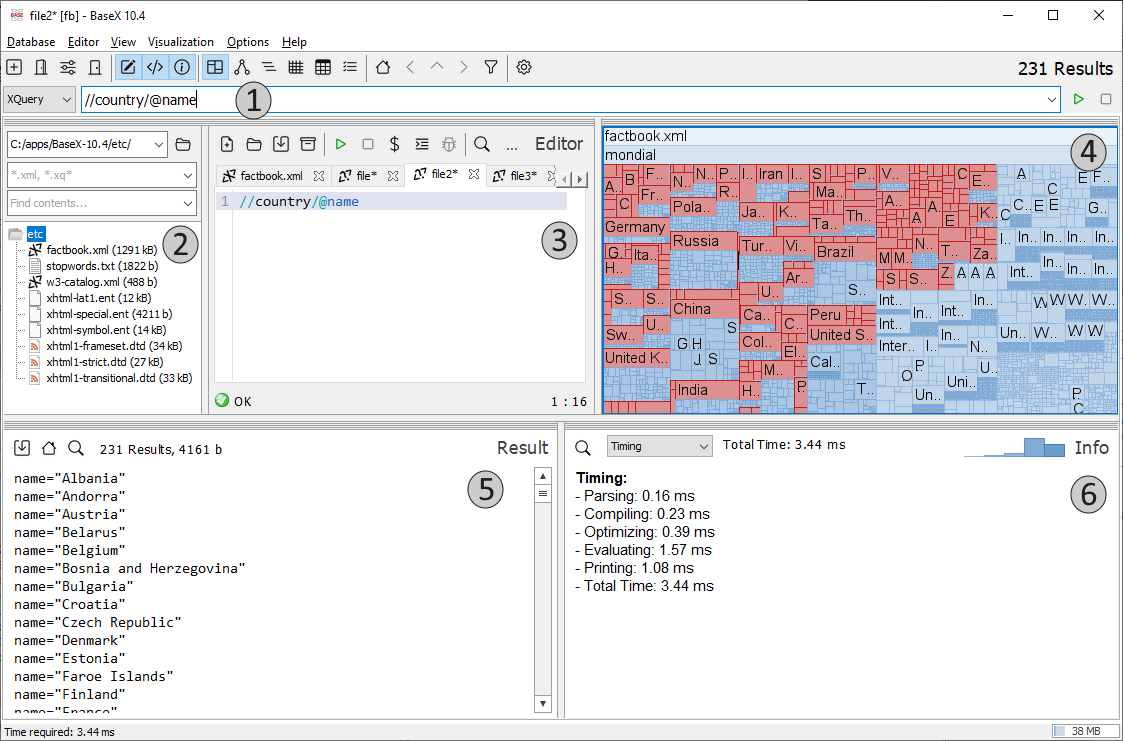Image resolution: width=1123 pixels, height=741 pixels.
Task: Open the database Properties sliders icon
Action: click(x=68, y=68)
